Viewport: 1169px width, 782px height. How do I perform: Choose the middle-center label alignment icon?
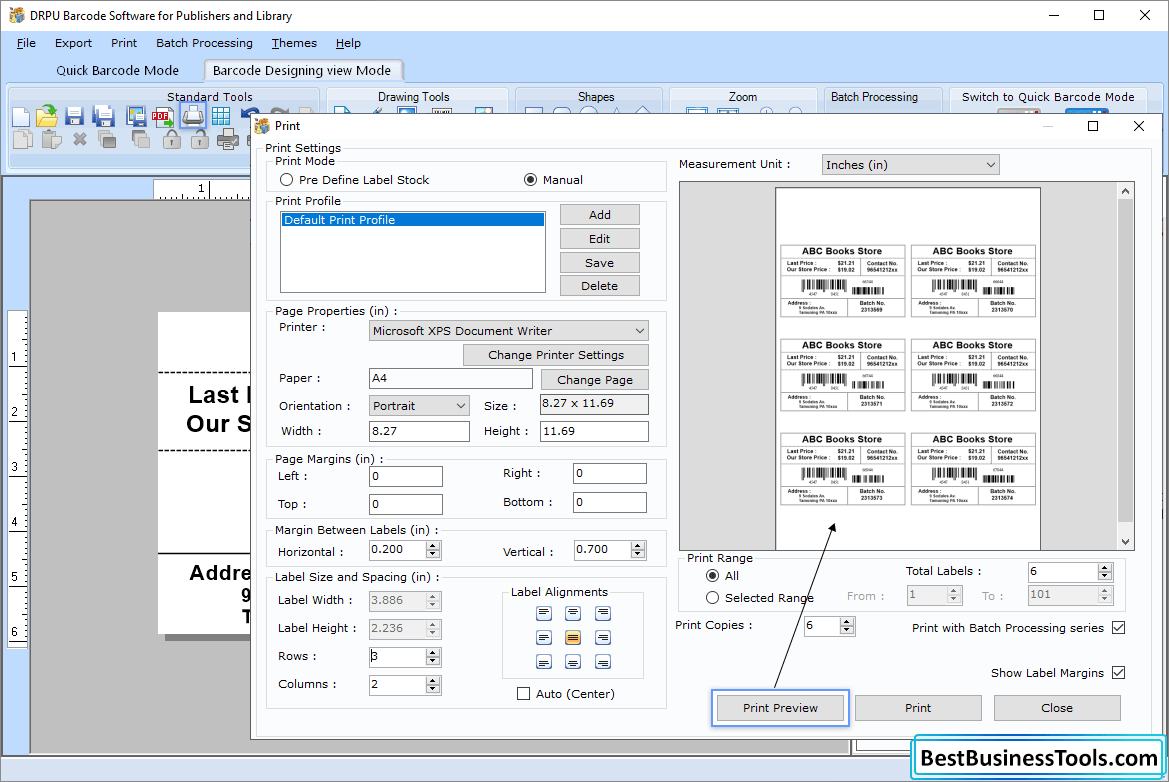573,637
